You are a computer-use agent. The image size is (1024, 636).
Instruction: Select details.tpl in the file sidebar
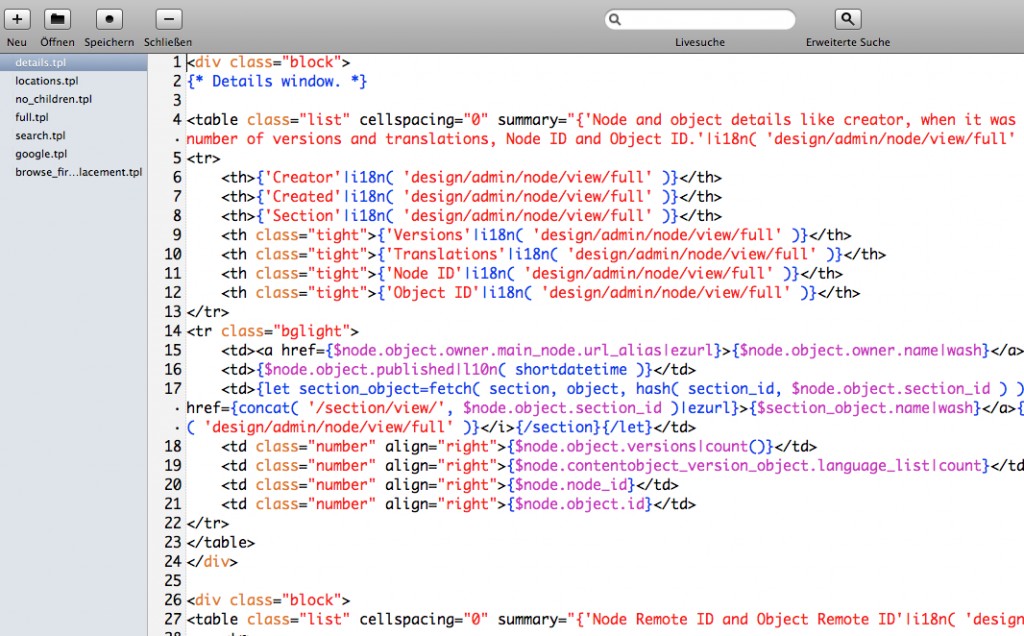click(41, 63)
